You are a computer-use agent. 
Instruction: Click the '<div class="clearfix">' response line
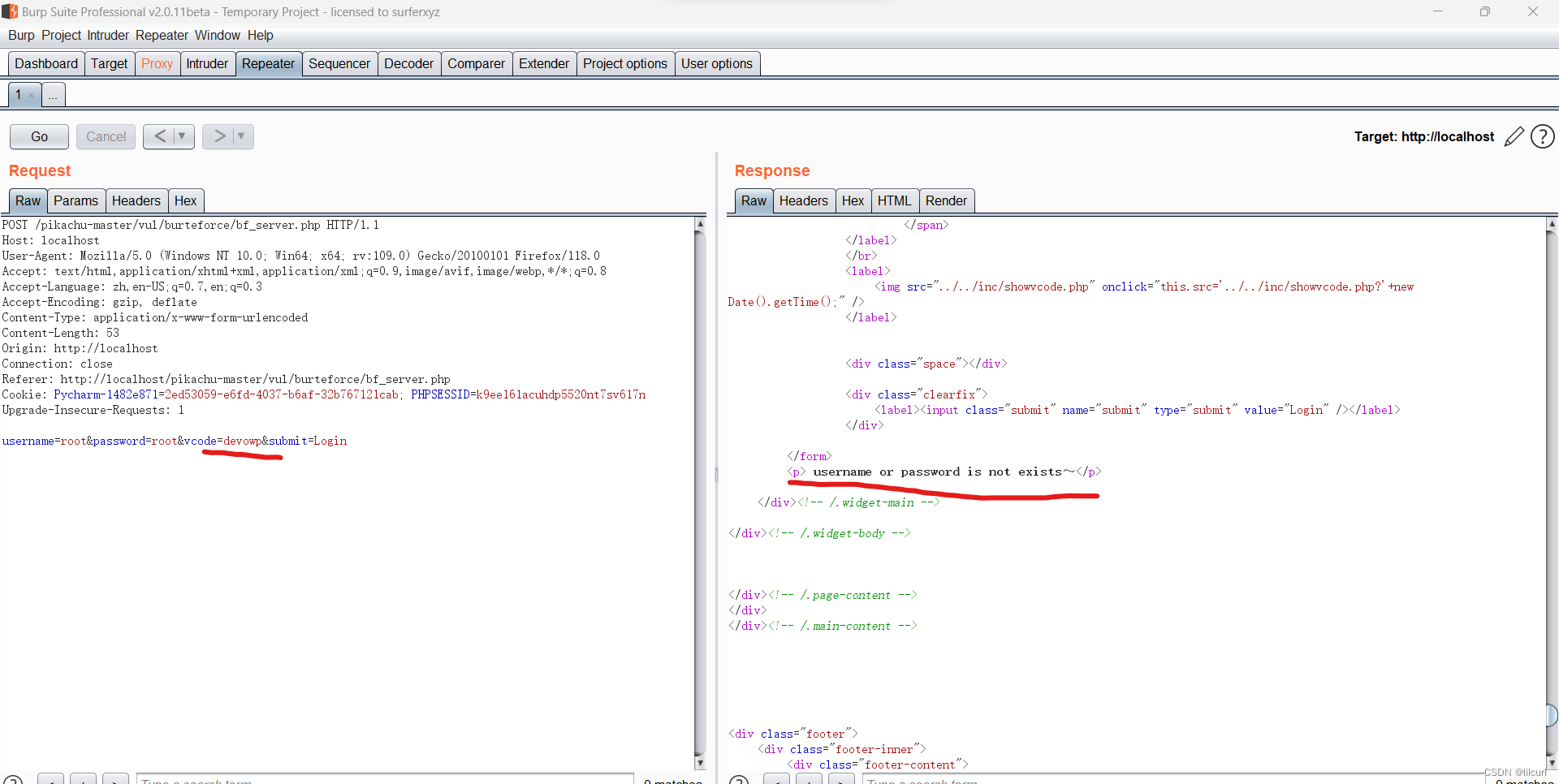917,394
